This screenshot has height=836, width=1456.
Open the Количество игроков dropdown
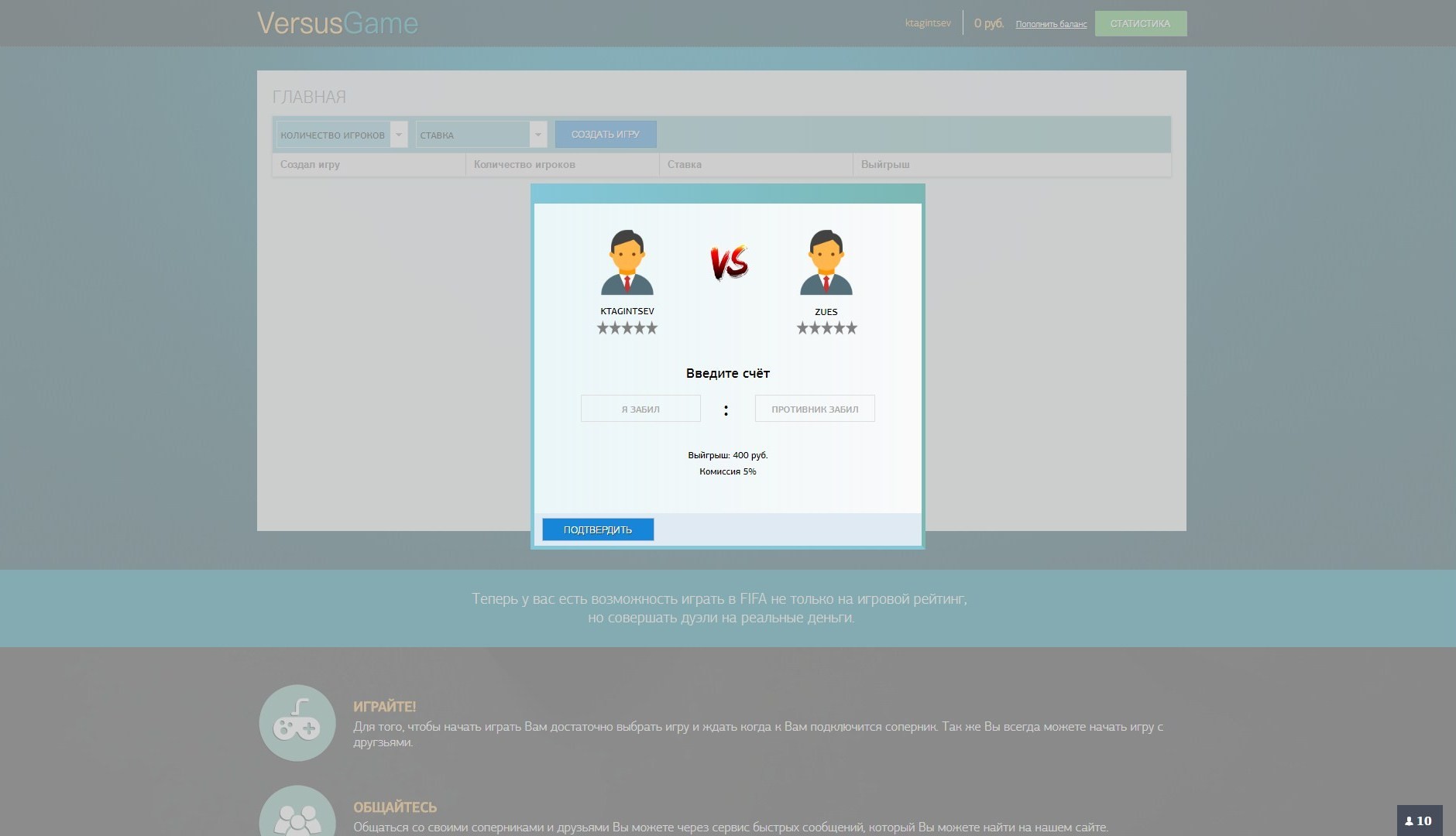click(342, 135)
